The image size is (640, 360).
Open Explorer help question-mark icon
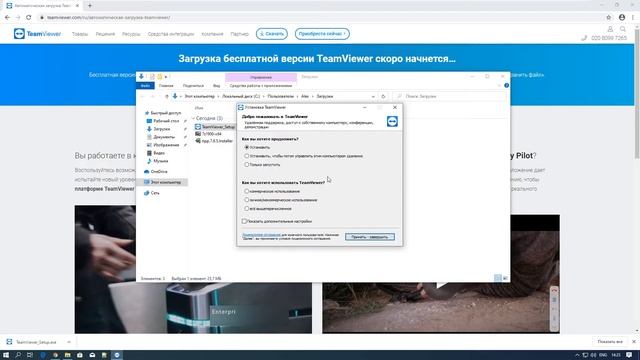coord(506,86)
